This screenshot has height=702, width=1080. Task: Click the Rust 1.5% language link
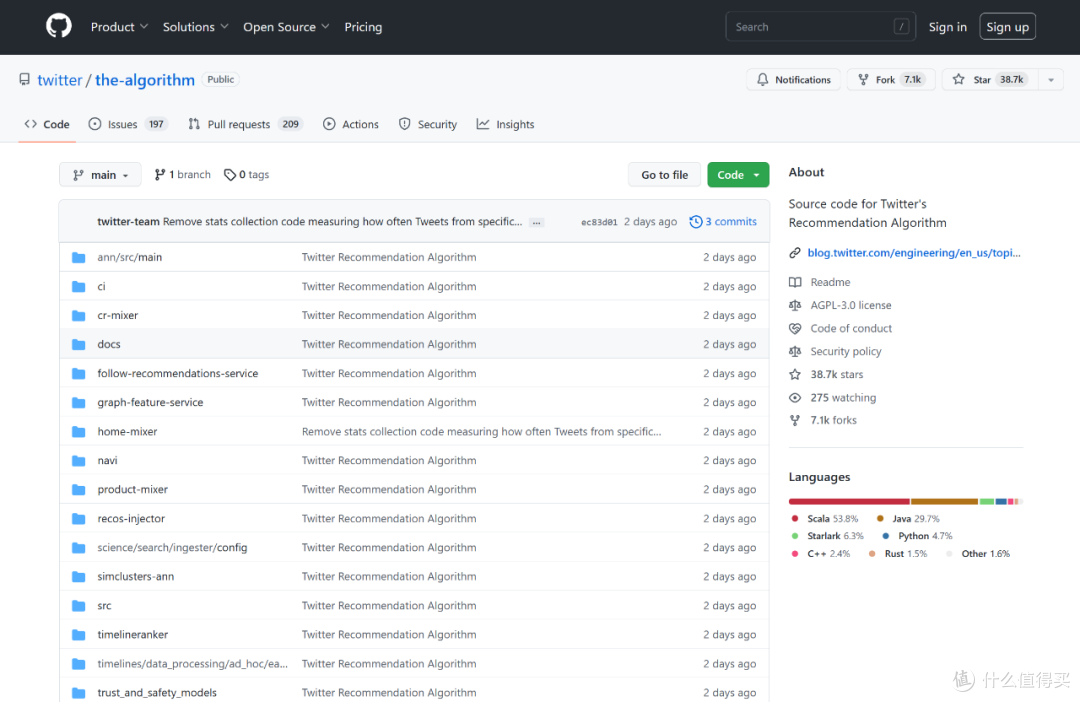pyautogui.click(x=897, y=554)
